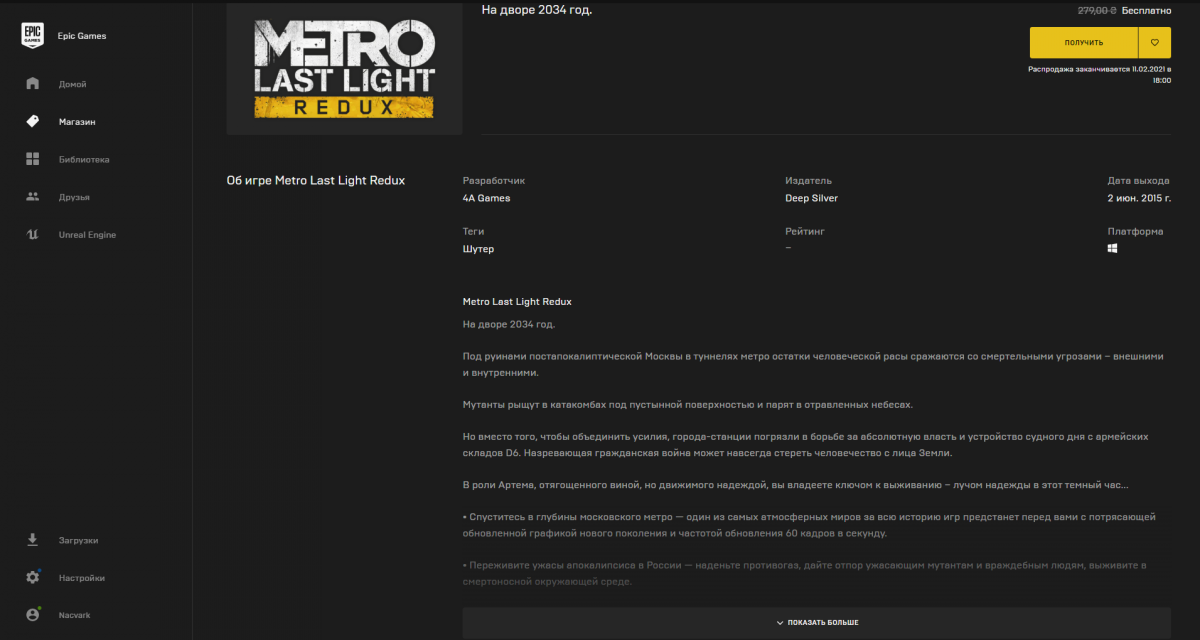
Task: Click the Settings gear icon
Action: click(32, 578)
